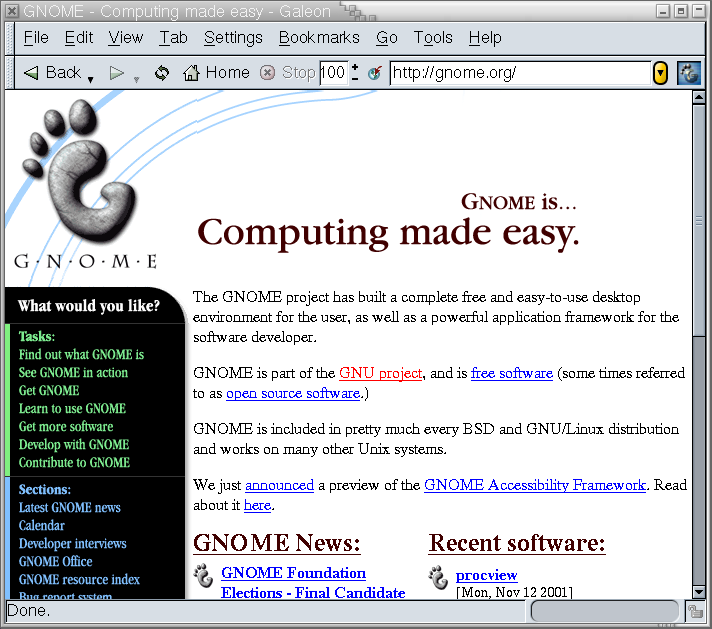Open the announced link
712x629 pixels.
pos(279,485)
